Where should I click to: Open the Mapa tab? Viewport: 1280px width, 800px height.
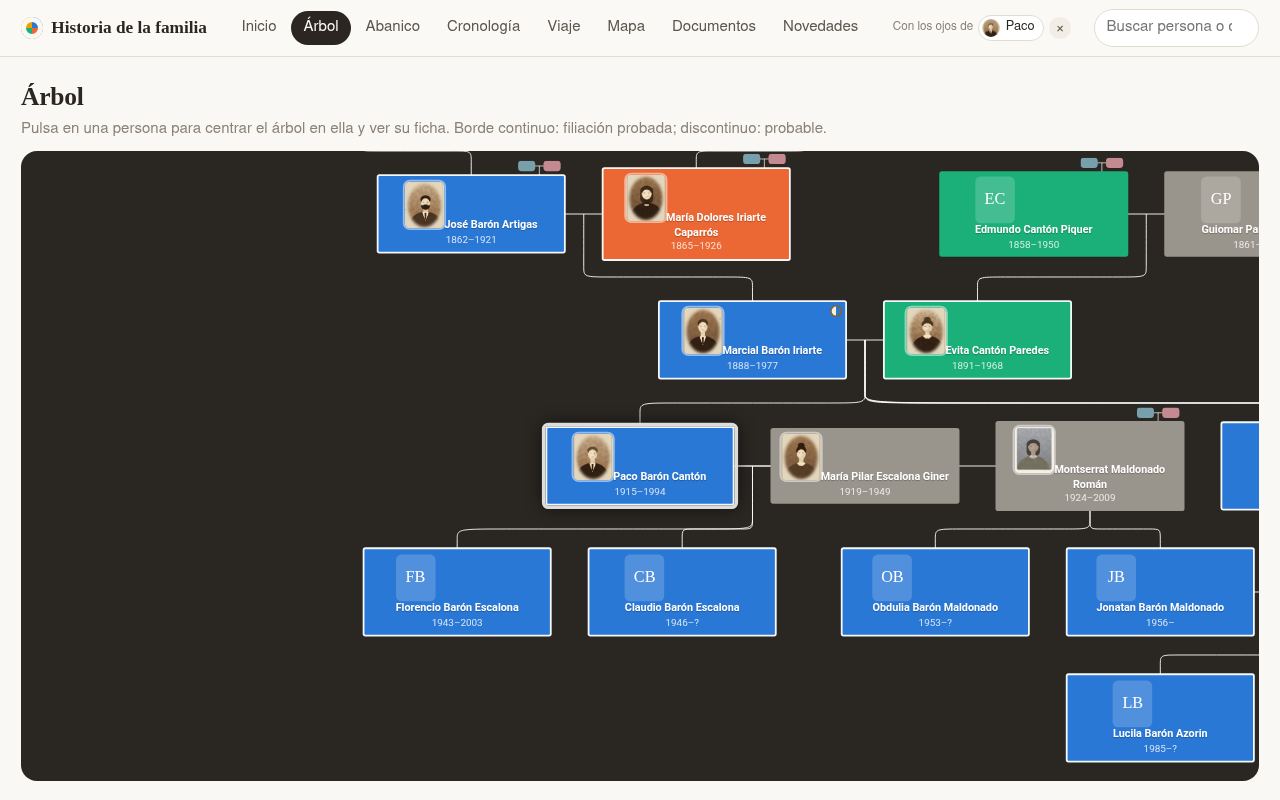(626, 27)
